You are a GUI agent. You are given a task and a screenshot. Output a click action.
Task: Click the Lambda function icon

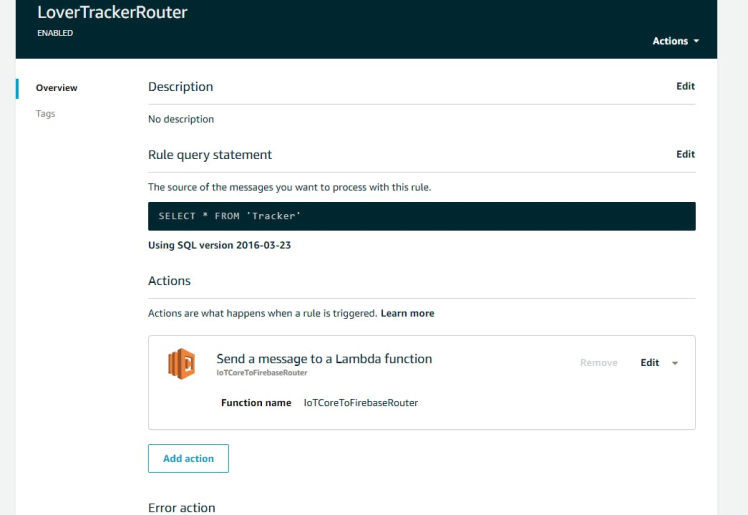[182, 364]
